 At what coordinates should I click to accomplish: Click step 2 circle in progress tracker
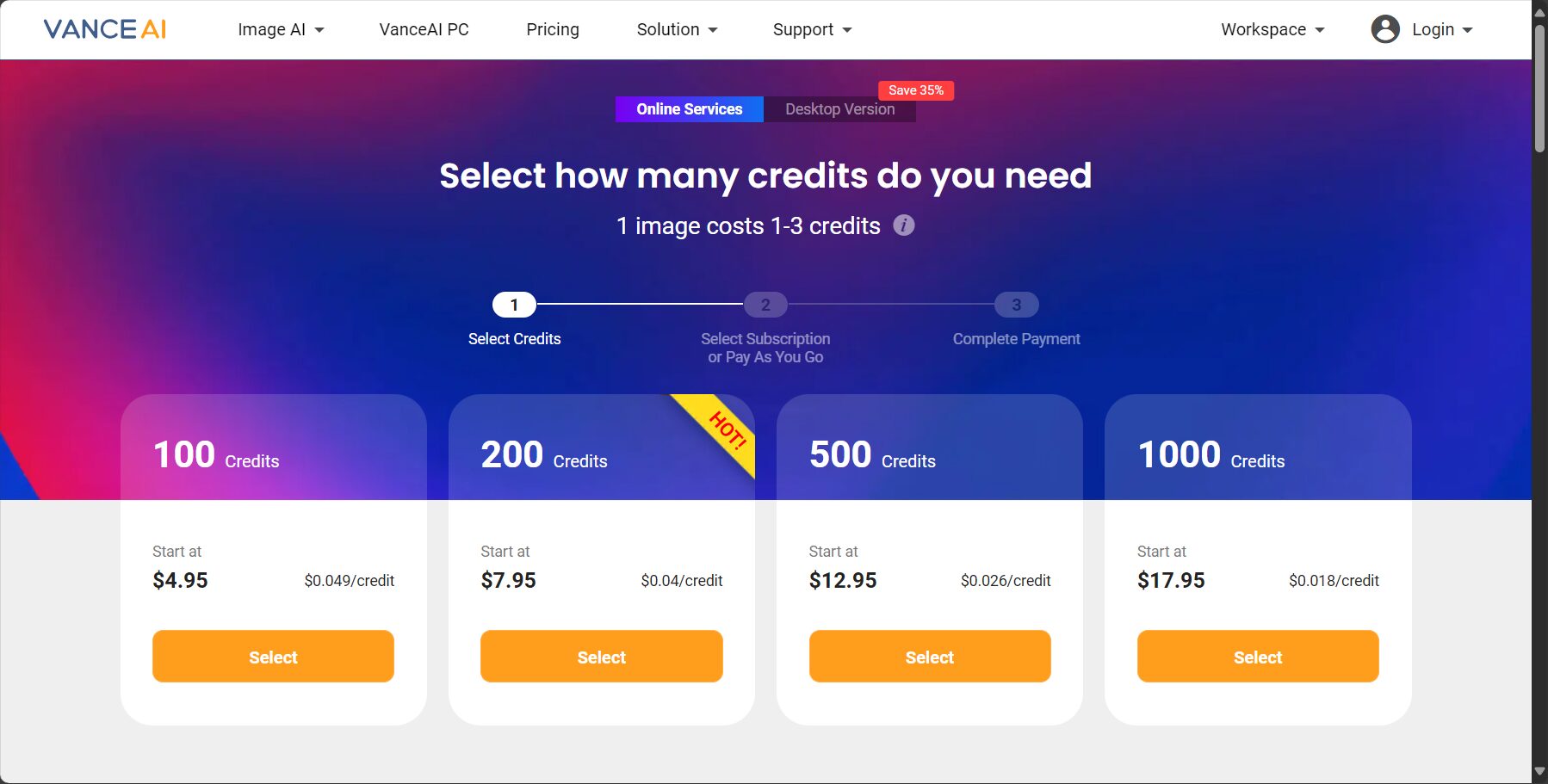[x=765, y=305]
